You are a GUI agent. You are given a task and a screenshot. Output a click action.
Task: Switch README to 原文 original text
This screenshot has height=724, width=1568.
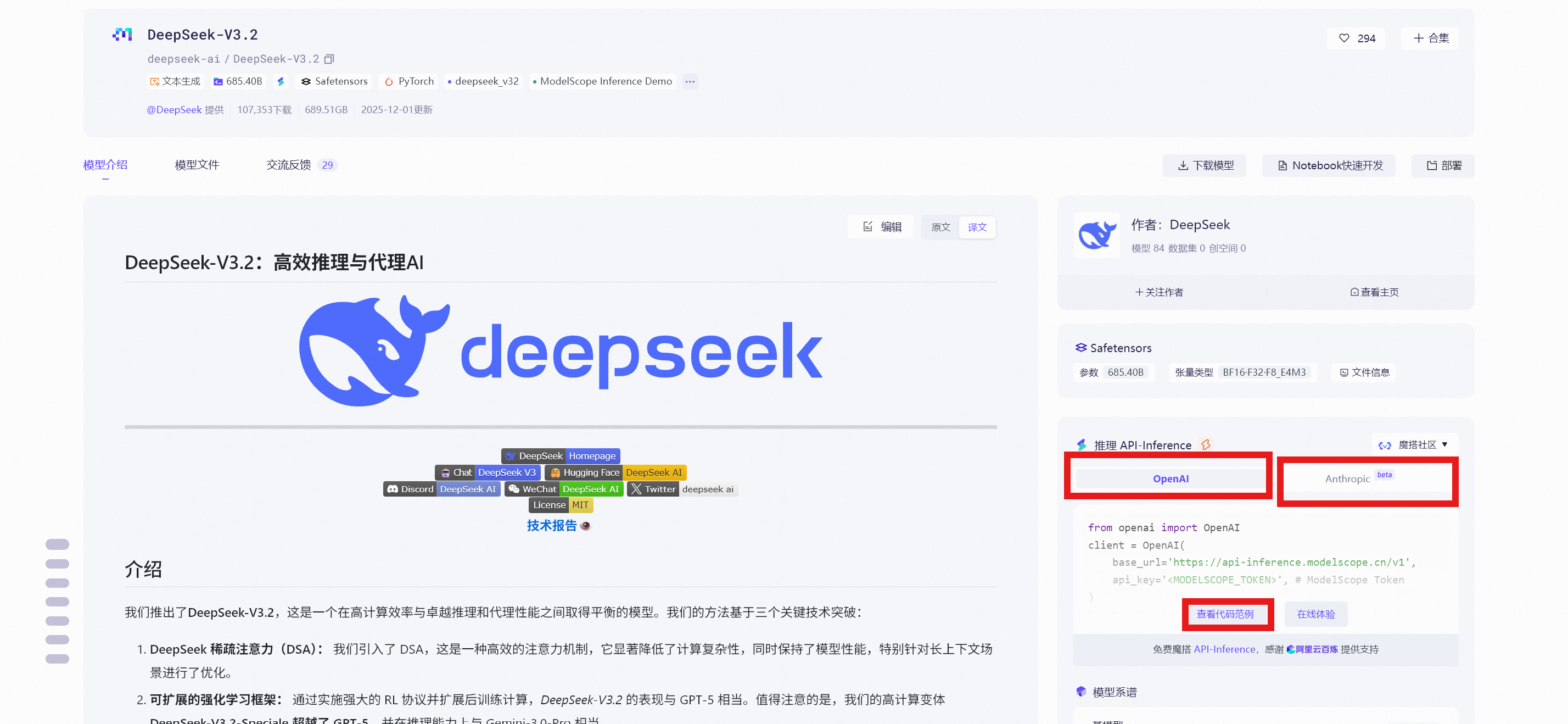[x=940, y=227]
